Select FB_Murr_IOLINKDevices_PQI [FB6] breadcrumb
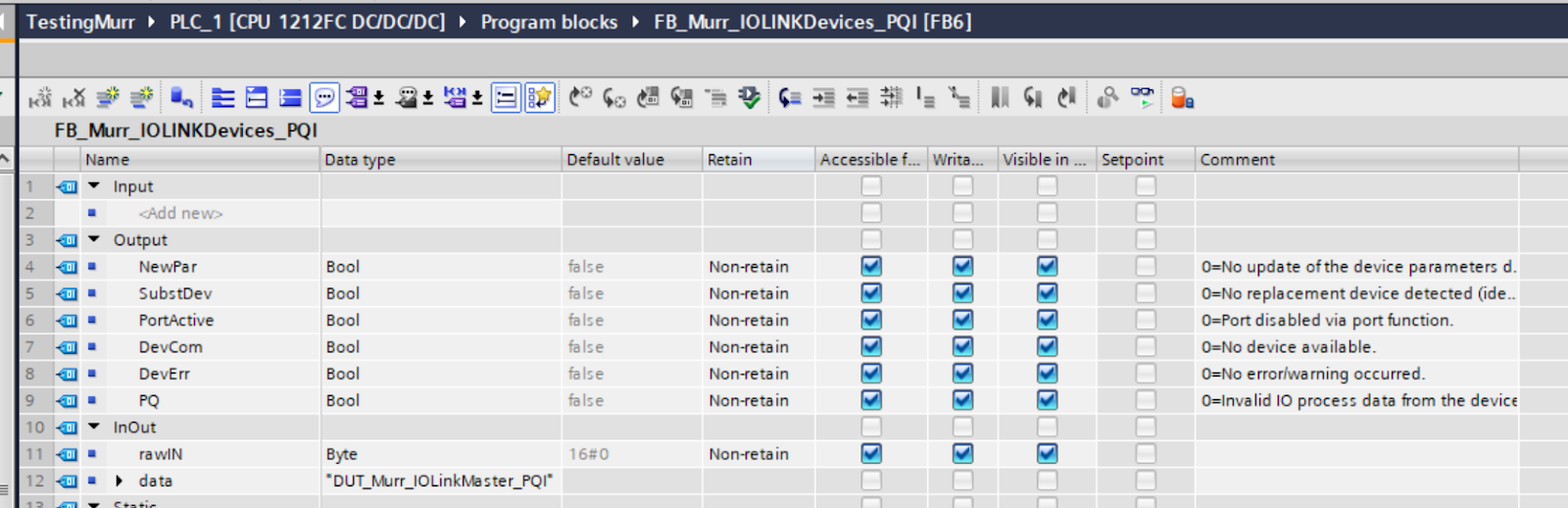1568x508 pixels. coord(812,22)
